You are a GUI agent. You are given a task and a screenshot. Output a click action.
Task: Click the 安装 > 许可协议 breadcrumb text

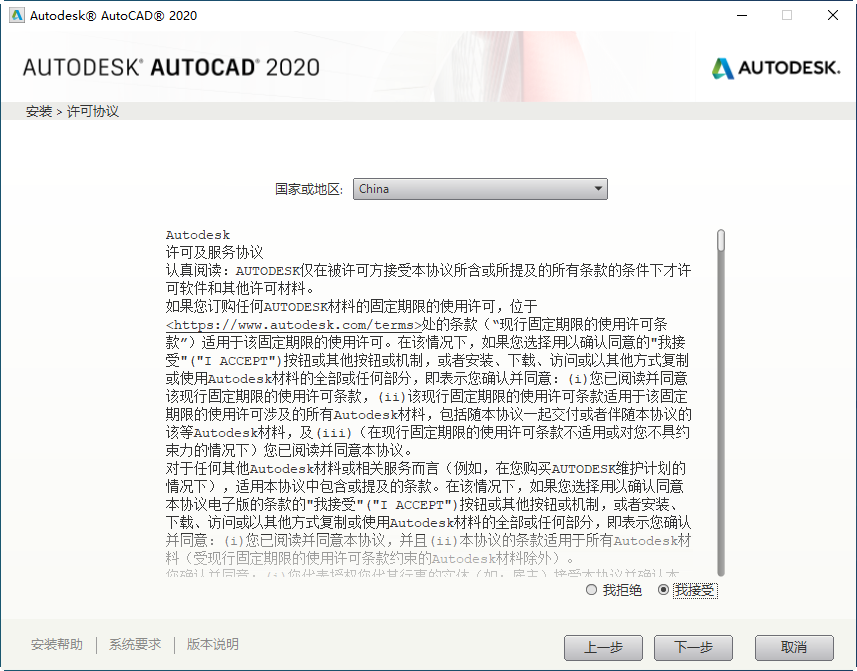pyautogui.click(x=72, y=111)
